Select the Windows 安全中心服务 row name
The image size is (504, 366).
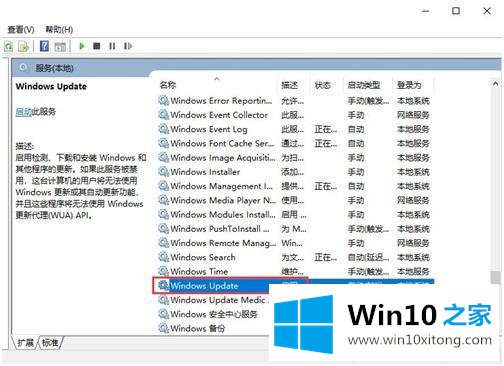coord(214,314)
